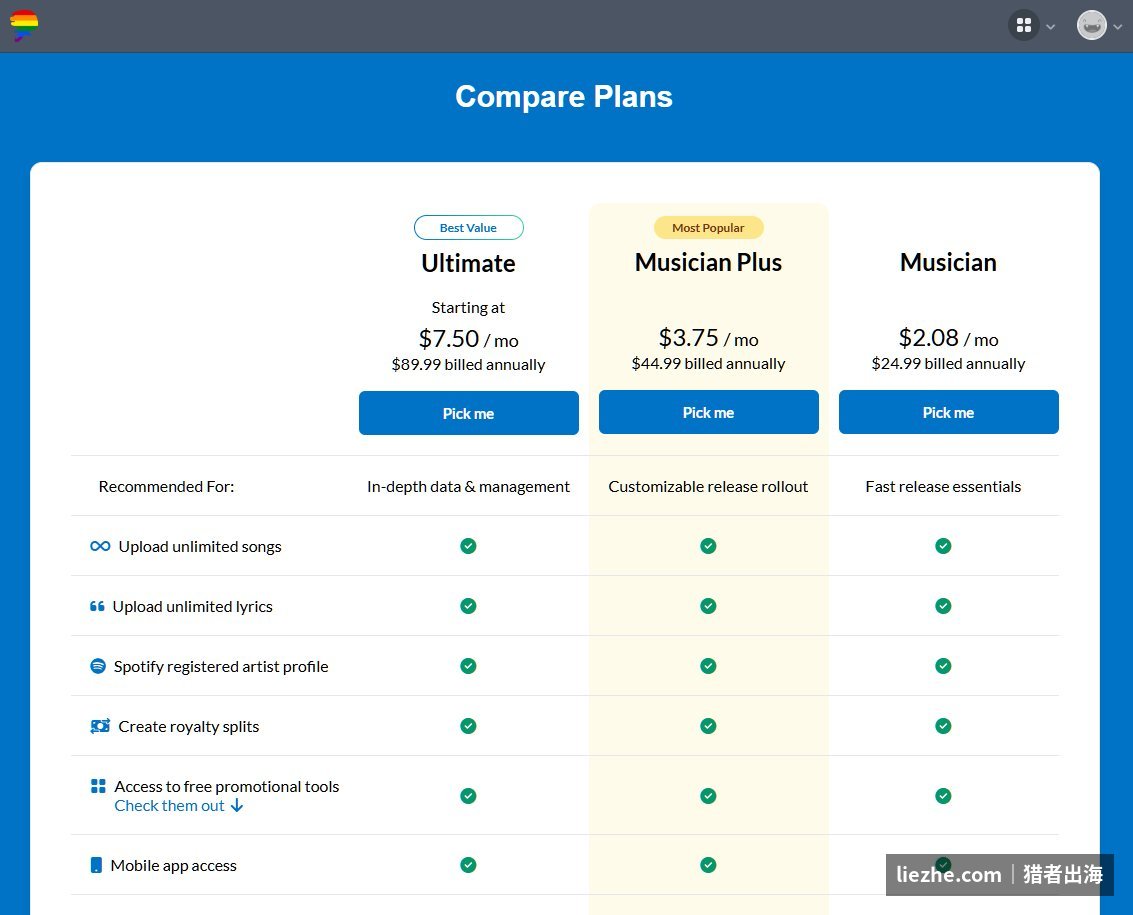Click the $24.99 billed annually text
The width and height of the screenshot is (1133, 915).
point(948,364)
